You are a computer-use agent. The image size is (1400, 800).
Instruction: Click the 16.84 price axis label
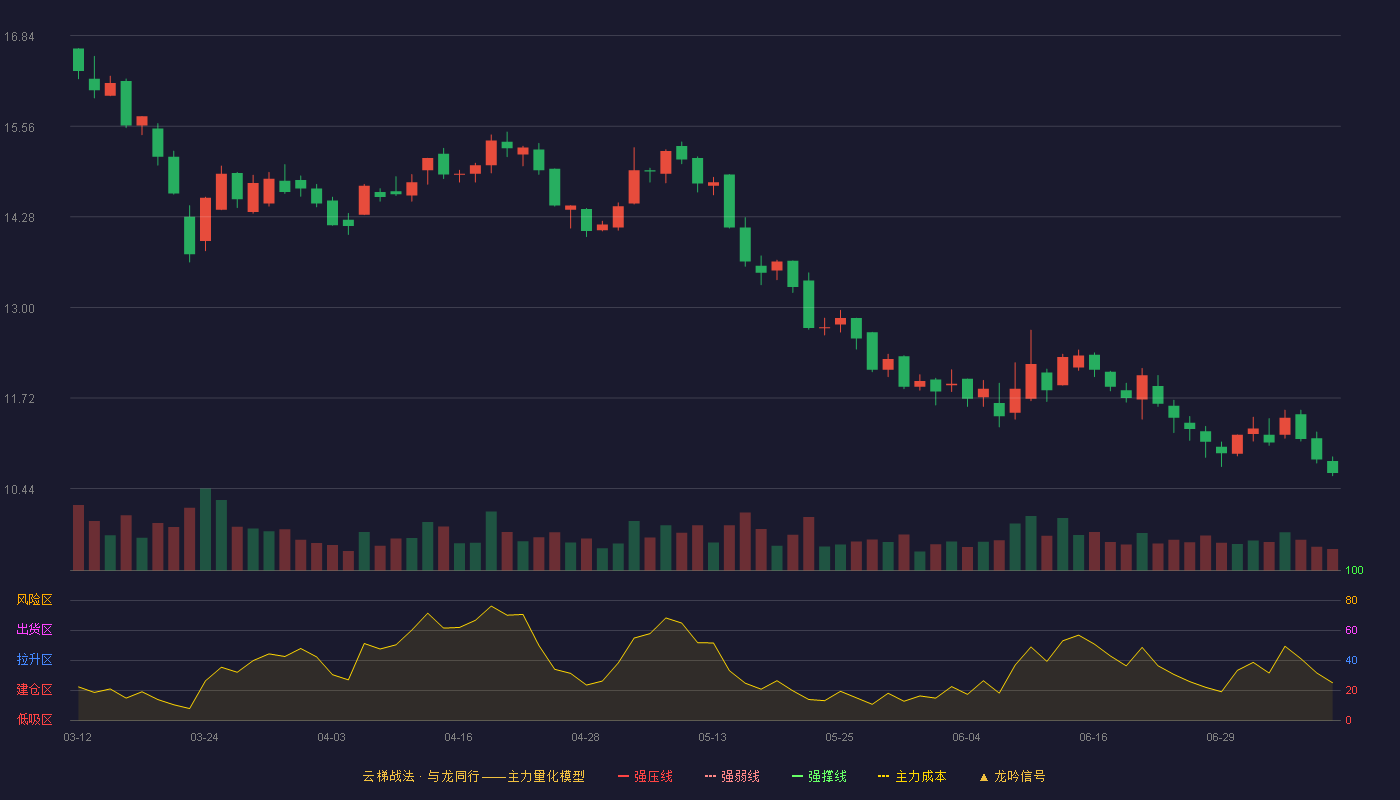pyautogui.click(x=19, y=37)
